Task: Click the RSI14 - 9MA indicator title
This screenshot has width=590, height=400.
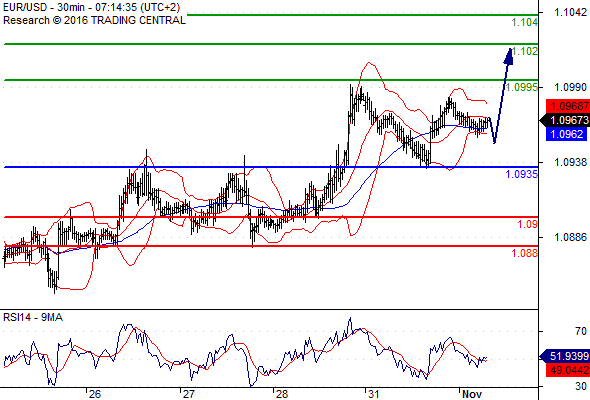Action: click(x=33, y=318)
